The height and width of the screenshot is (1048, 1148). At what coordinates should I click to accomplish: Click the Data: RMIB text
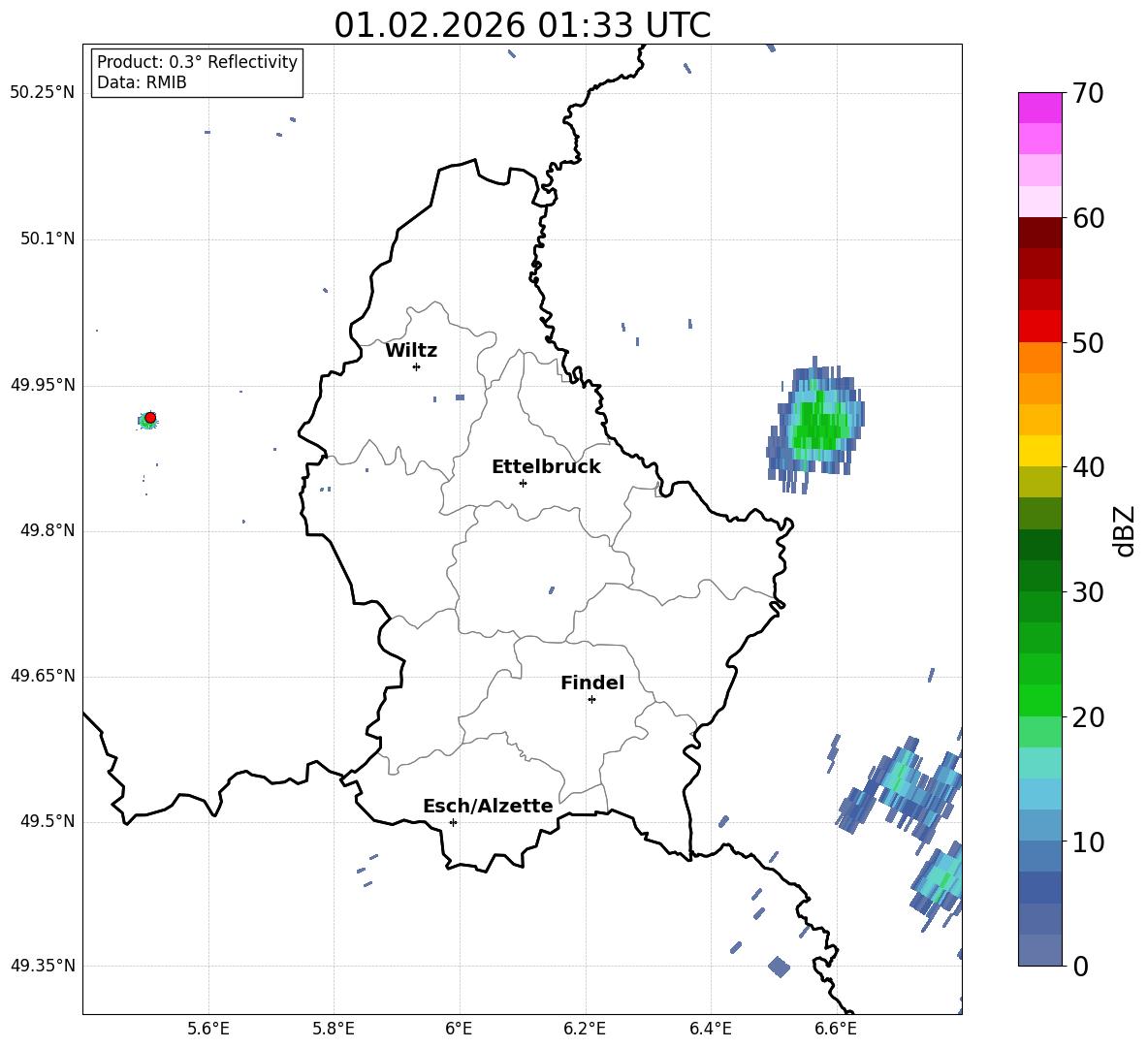pyautogui.click(x=142, y=82)
